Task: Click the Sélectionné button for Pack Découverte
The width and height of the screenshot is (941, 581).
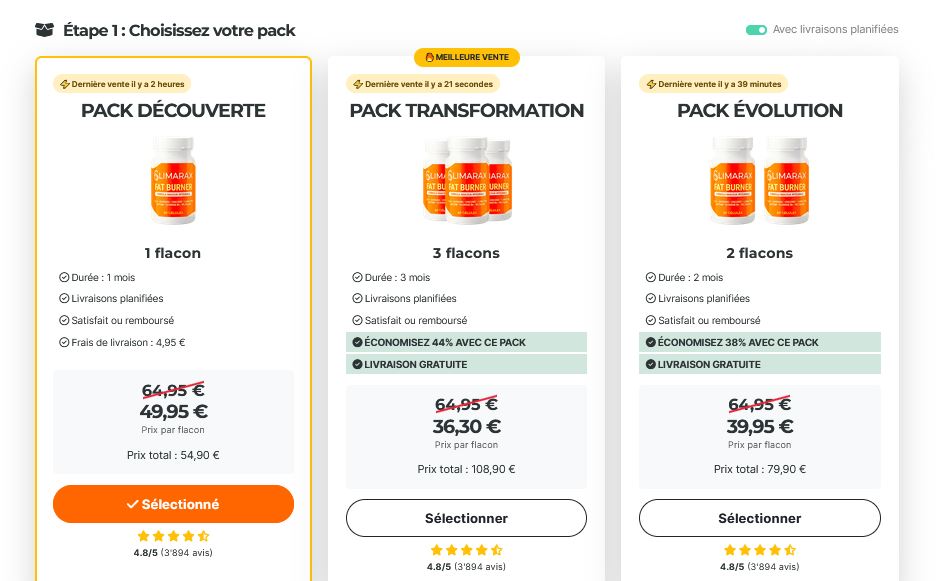Action: point(173,504)
